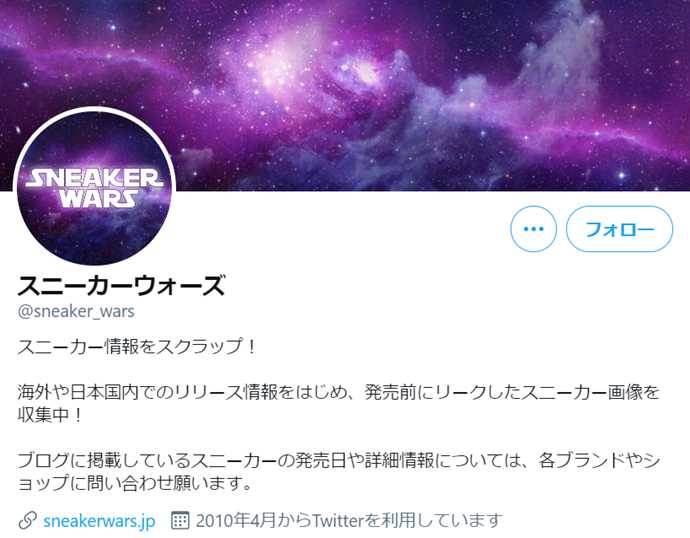Click the SNEAKER word in avatar logo
This screenshot has height=538, width=690.
click(x=94, y=179)
